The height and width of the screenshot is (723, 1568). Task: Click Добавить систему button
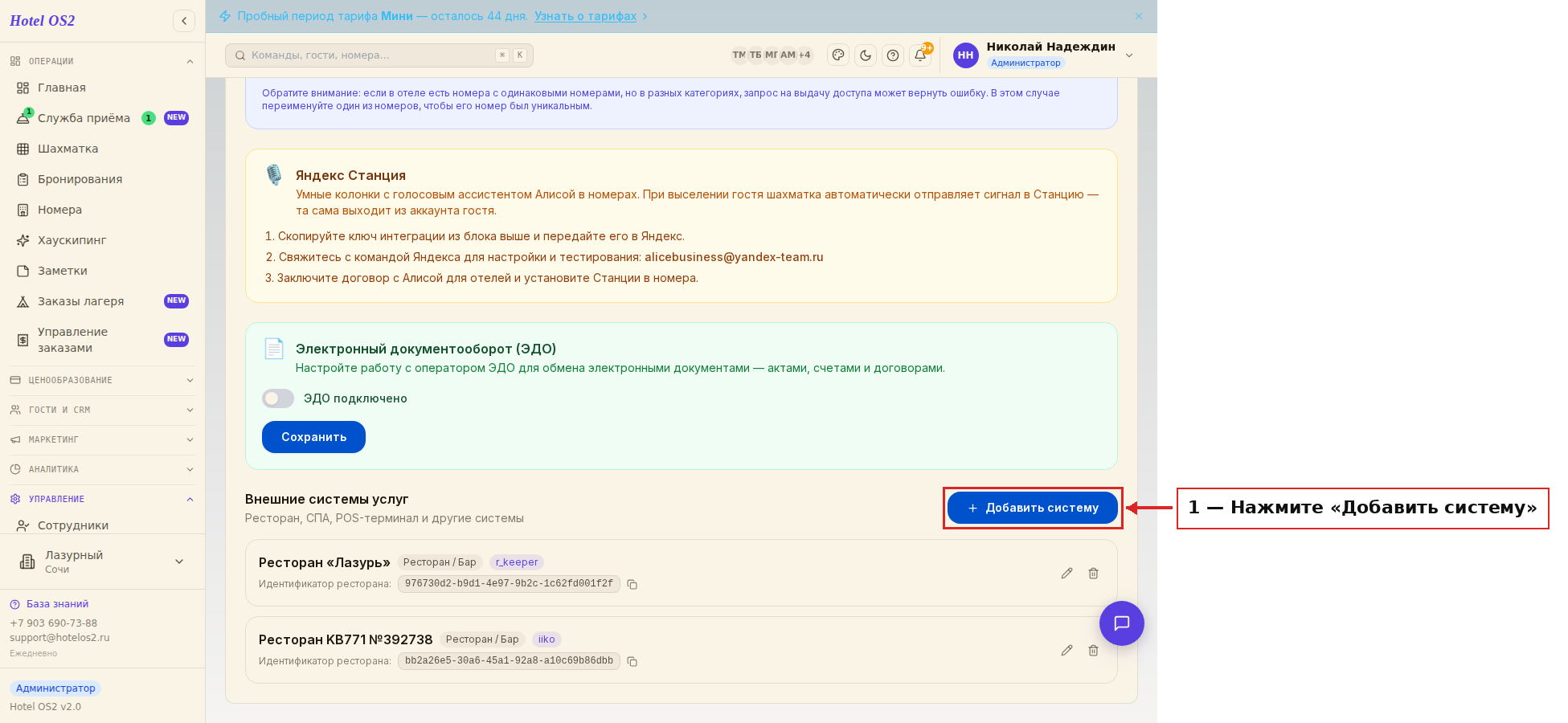tap(1033, 508)
